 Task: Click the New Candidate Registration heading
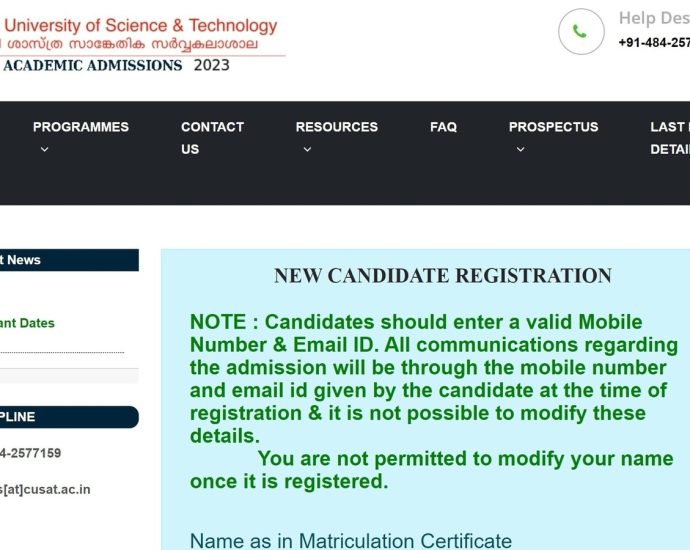(443, 276)
